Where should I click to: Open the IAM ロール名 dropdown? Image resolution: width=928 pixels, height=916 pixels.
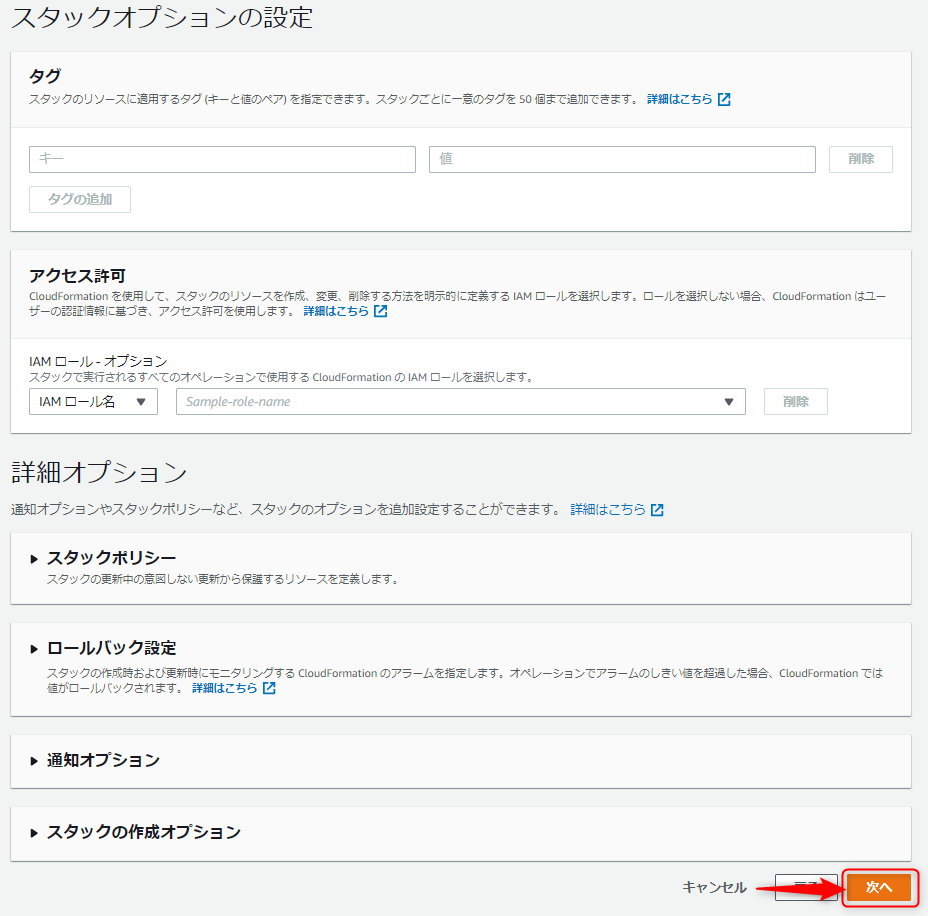[93, 402]
